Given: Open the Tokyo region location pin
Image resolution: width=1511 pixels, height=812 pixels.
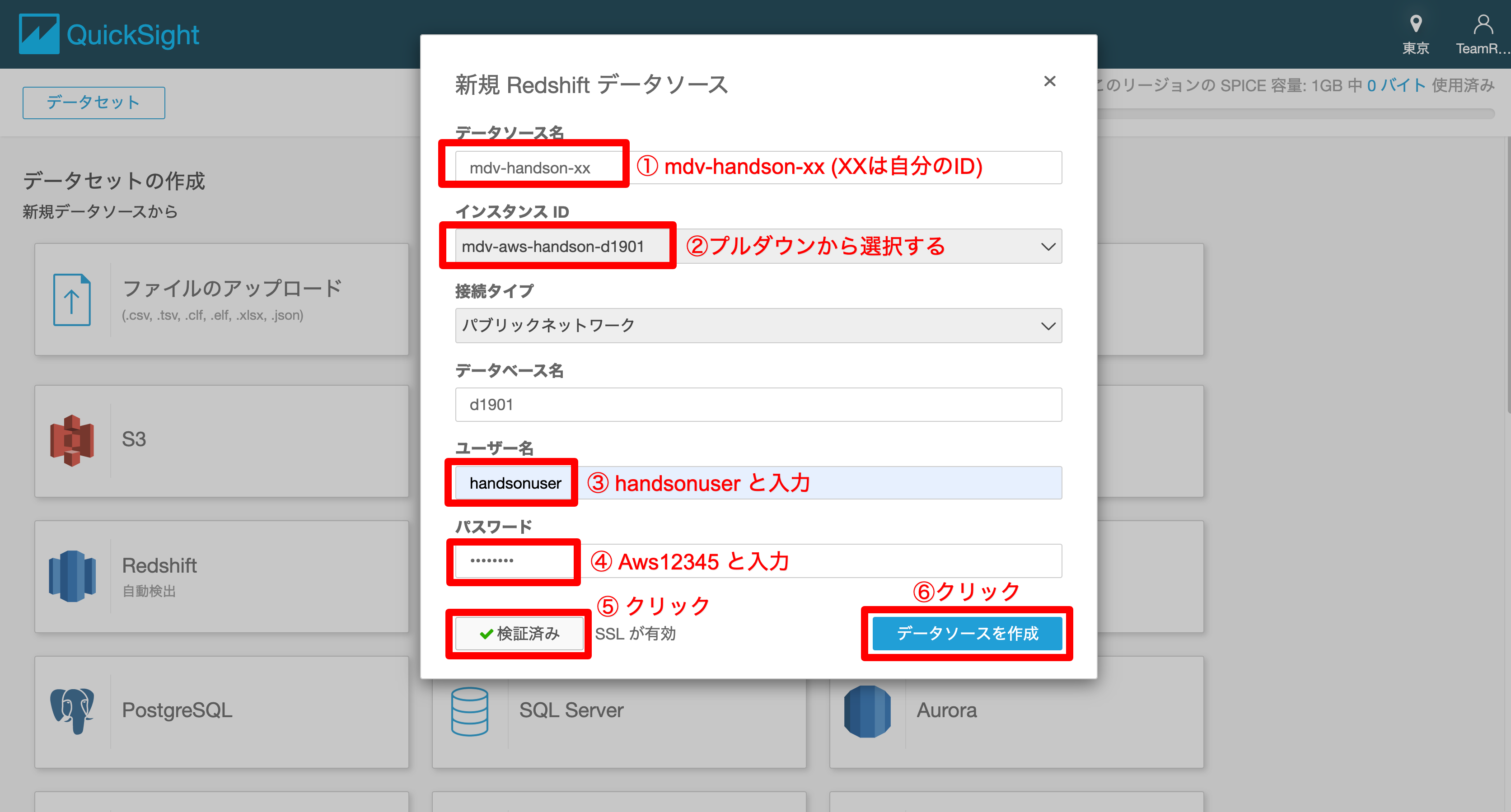Looking at the screenshot, I should [1415, 24].
